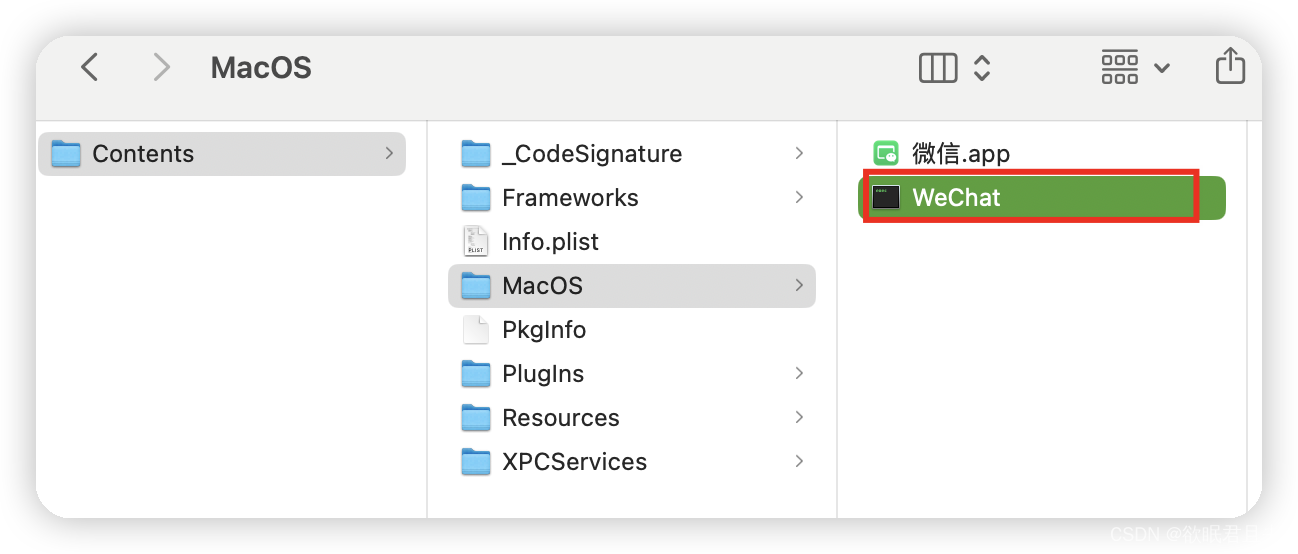This screenshot has height=554, width=1298.
Task: Switch to column view layout icon
Action: pyautogui.click(x=938, y=67)
